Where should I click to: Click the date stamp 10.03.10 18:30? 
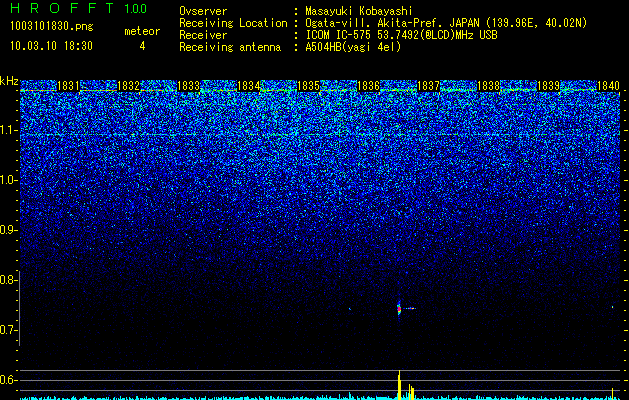pyautogui.click(x=51, y=46)
